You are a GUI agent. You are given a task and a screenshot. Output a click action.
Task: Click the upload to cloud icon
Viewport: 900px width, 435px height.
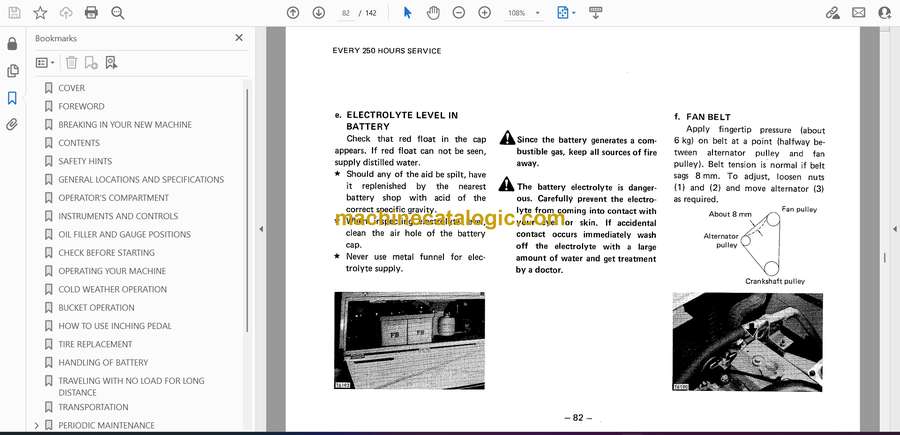tap(66, 13)
